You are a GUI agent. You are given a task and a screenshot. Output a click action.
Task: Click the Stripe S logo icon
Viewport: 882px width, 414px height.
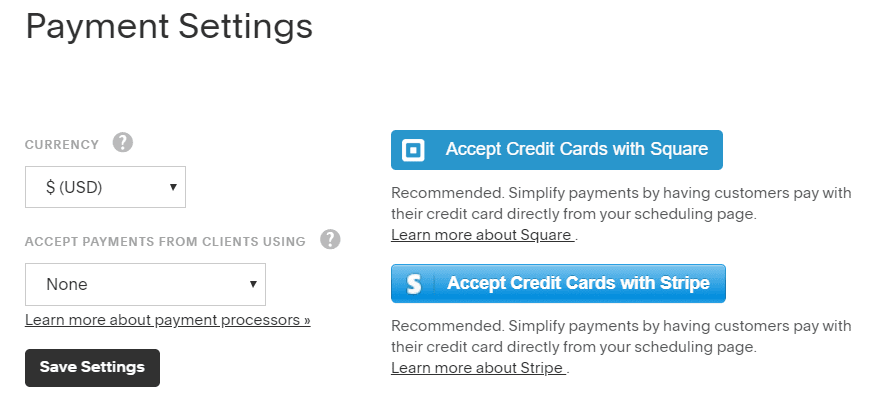pos(413,284)
